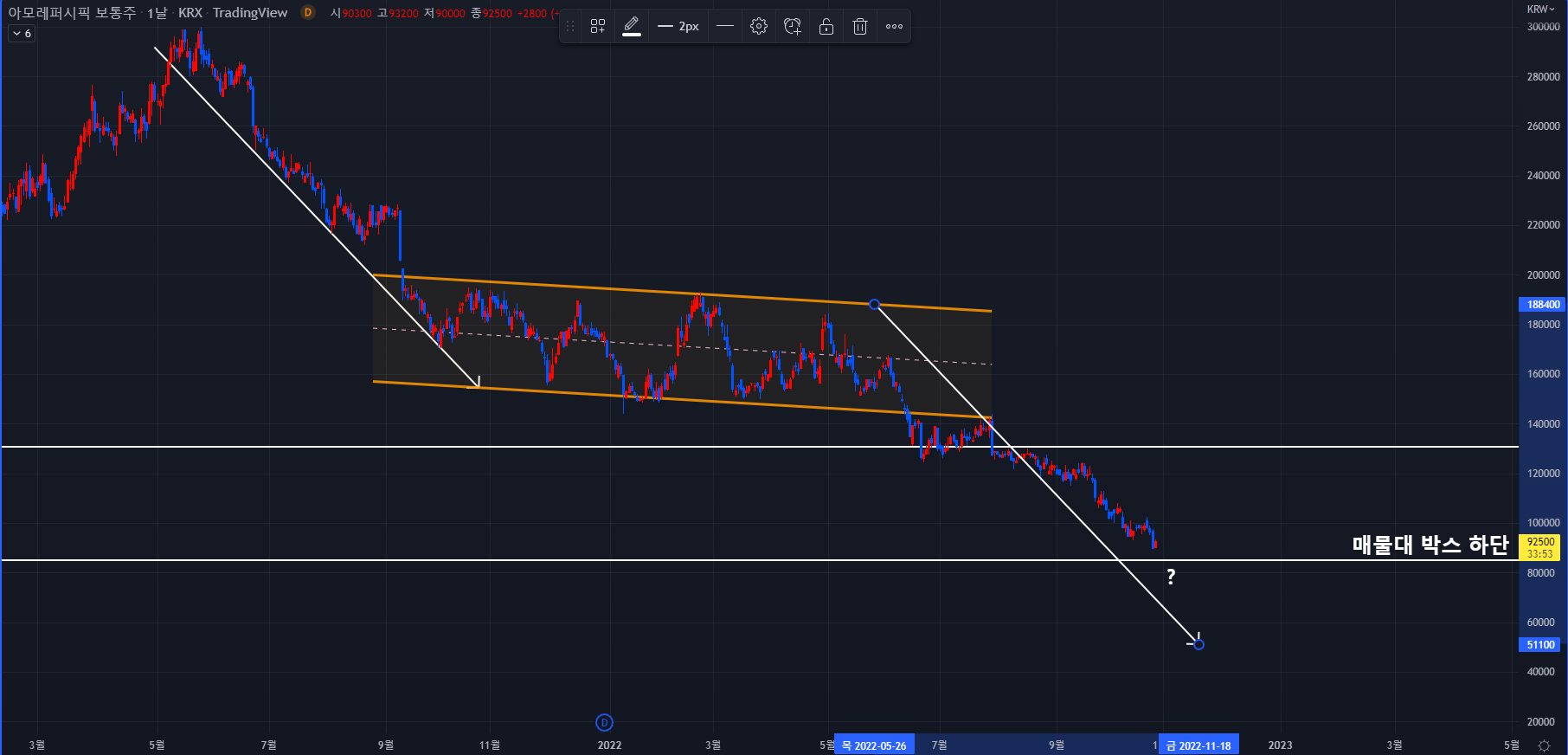
Task: Toggle lock on the selected drawing
Action: pos(826,26)
